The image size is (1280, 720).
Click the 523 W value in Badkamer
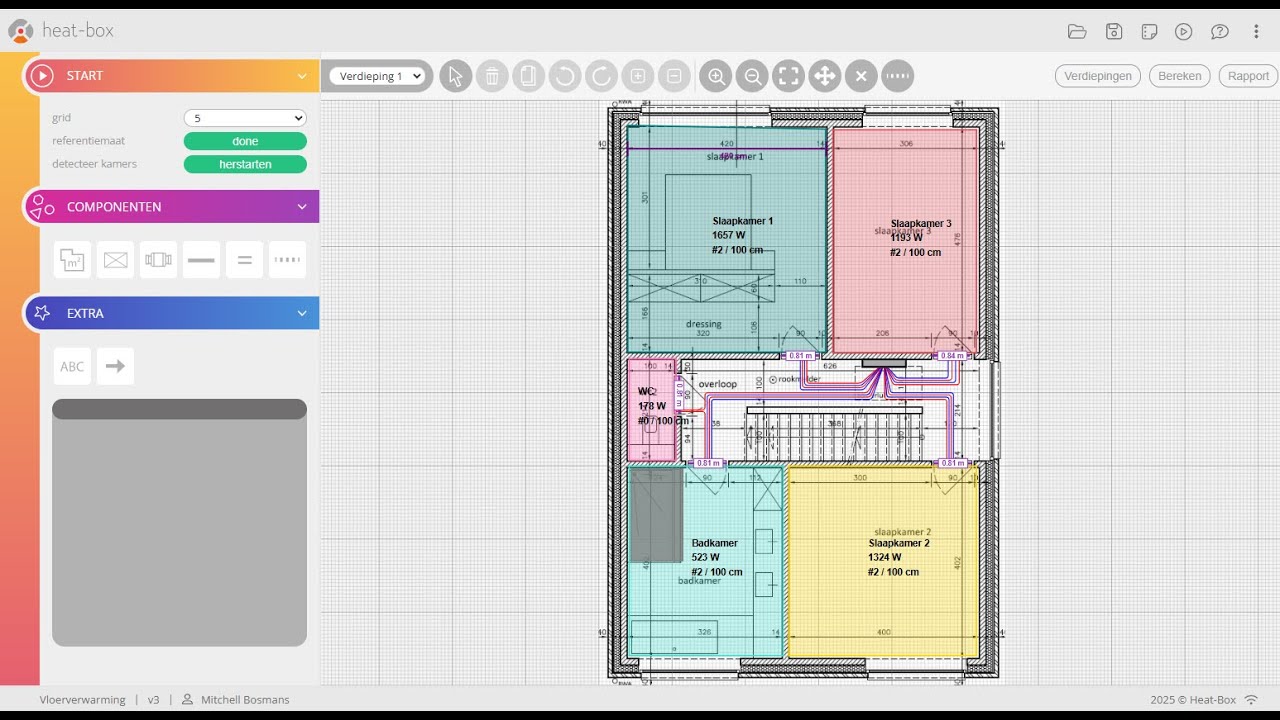click(x=705, y=557)
